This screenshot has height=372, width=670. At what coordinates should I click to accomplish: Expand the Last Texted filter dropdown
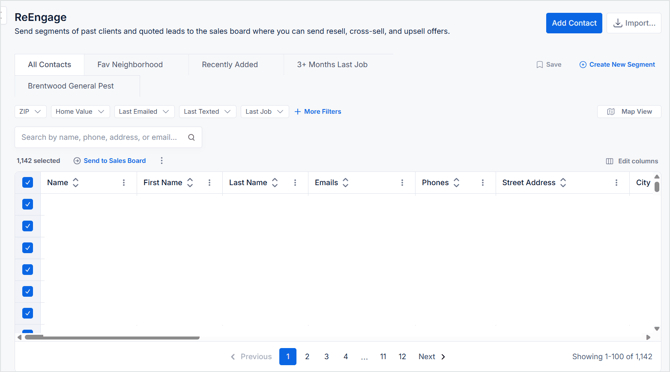click(208, 111)
